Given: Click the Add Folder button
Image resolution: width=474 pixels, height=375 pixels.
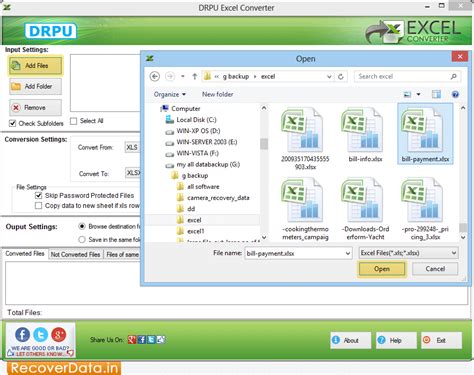Looking at the screenshot, I should click(35, 86).
